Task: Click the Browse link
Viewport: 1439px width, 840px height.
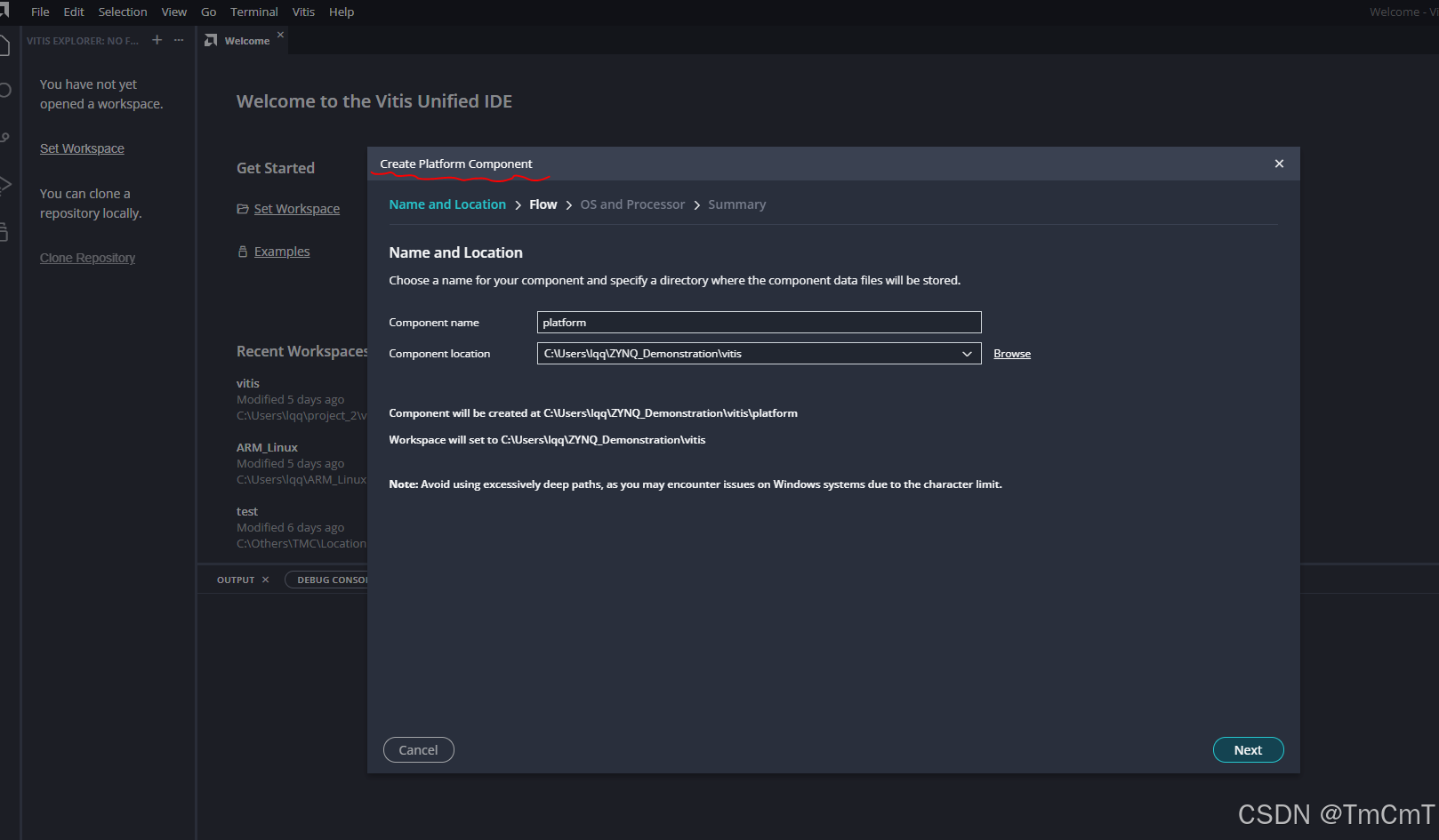Action: click(1012, 354)
